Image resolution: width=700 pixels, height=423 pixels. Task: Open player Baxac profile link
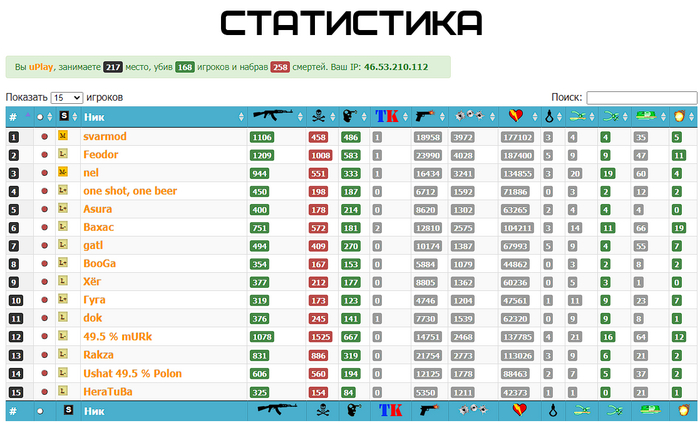[x=99, y=227]
